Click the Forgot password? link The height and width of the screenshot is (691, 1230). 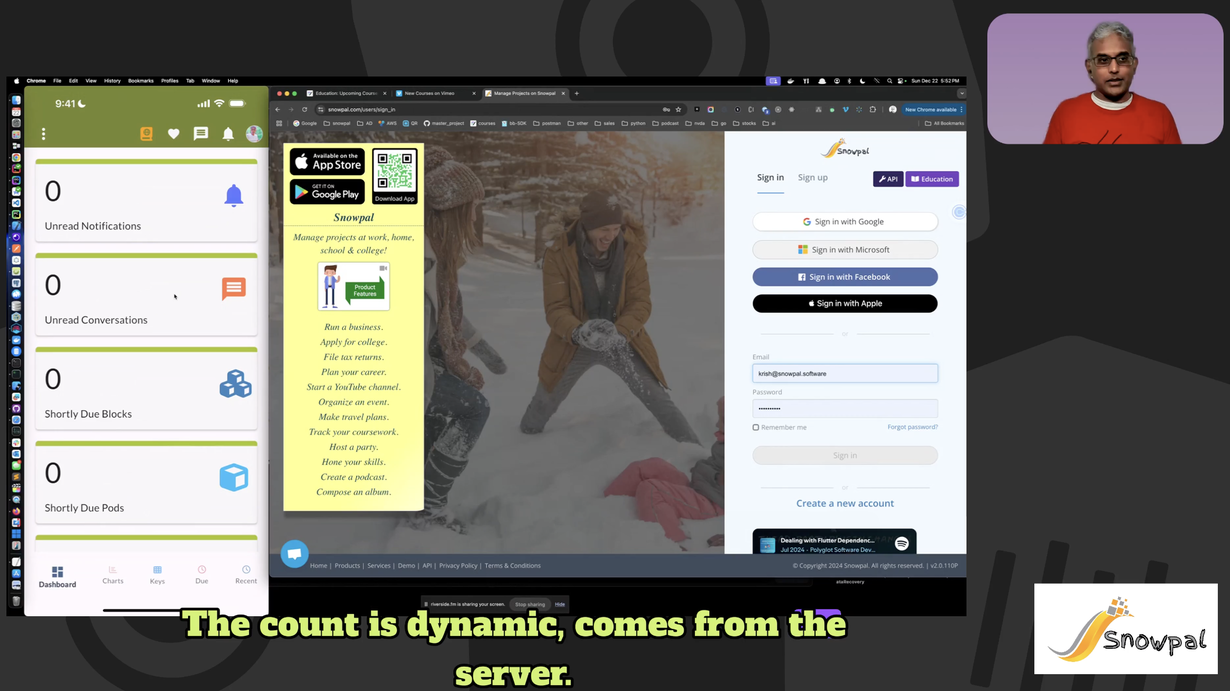coord(912,427)
